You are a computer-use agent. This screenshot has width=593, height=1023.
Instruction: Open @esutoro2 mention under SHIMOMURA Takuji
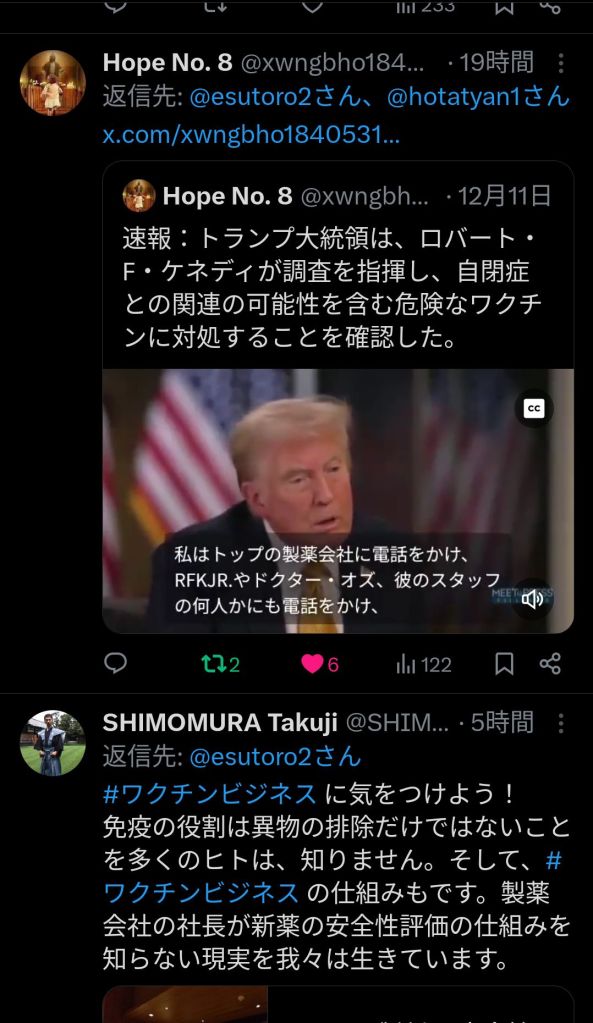coord(275,757)
